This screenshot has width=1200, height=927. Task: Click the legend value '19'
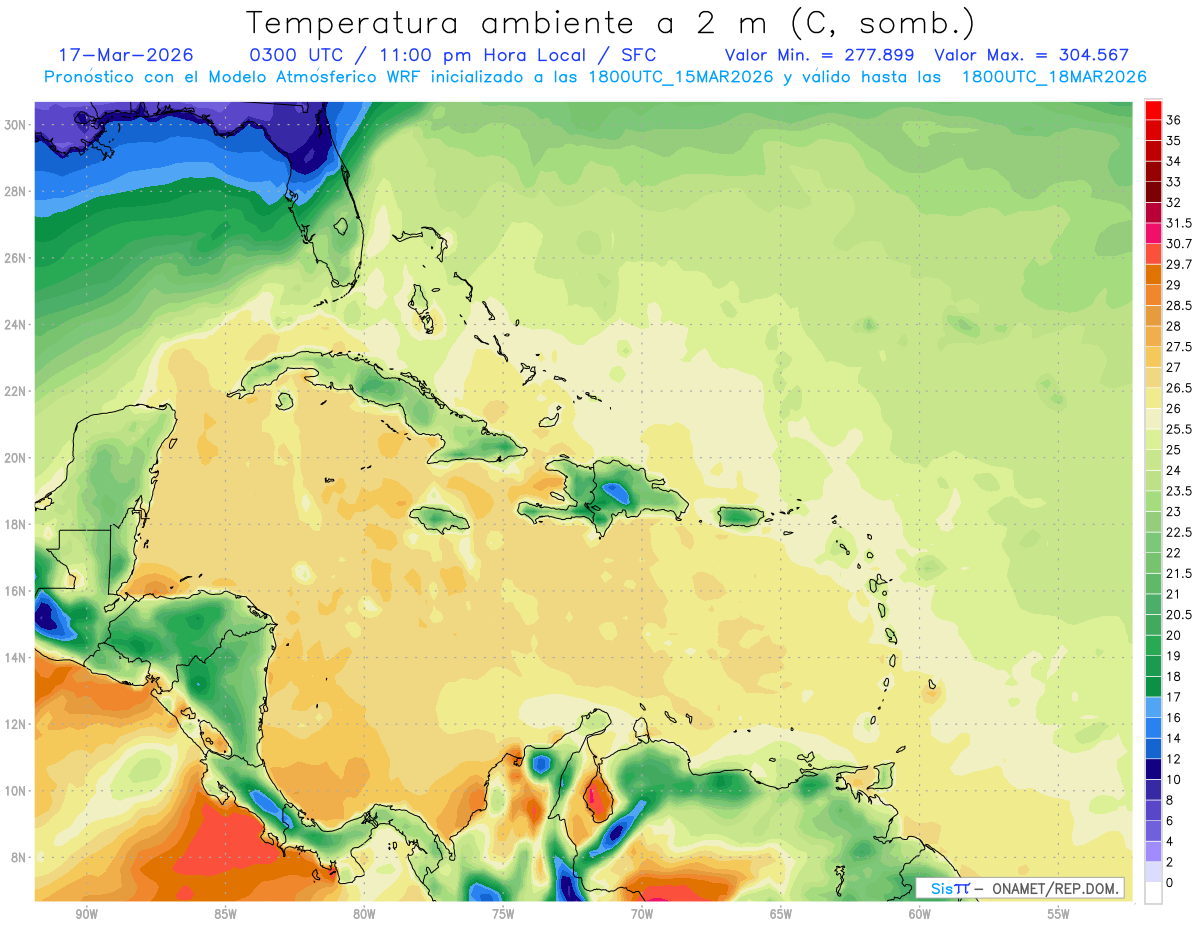pyautogui.click(x=1174, y=656)
